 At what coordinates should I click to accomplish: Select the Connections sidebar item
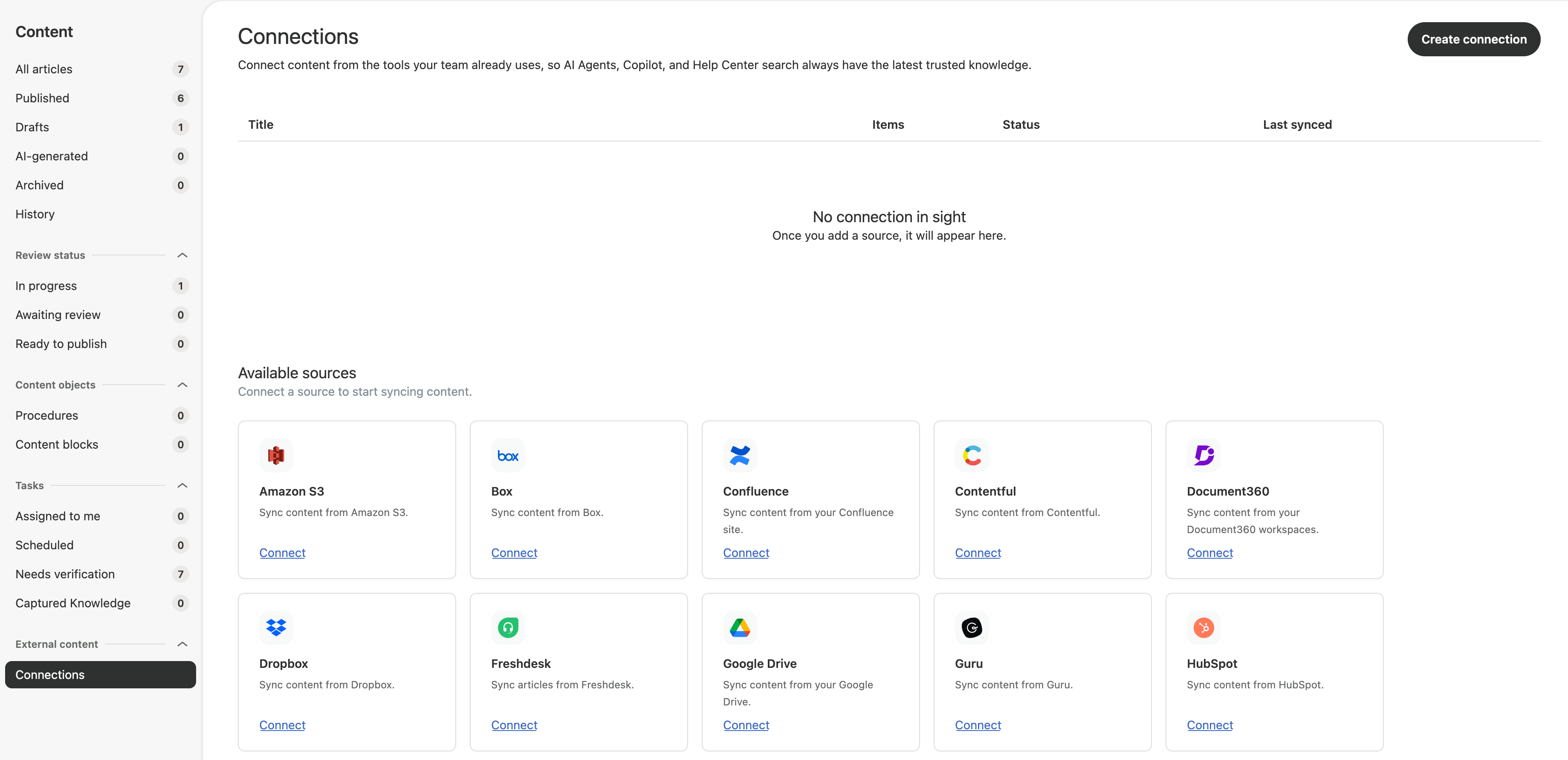coord(101,675)
